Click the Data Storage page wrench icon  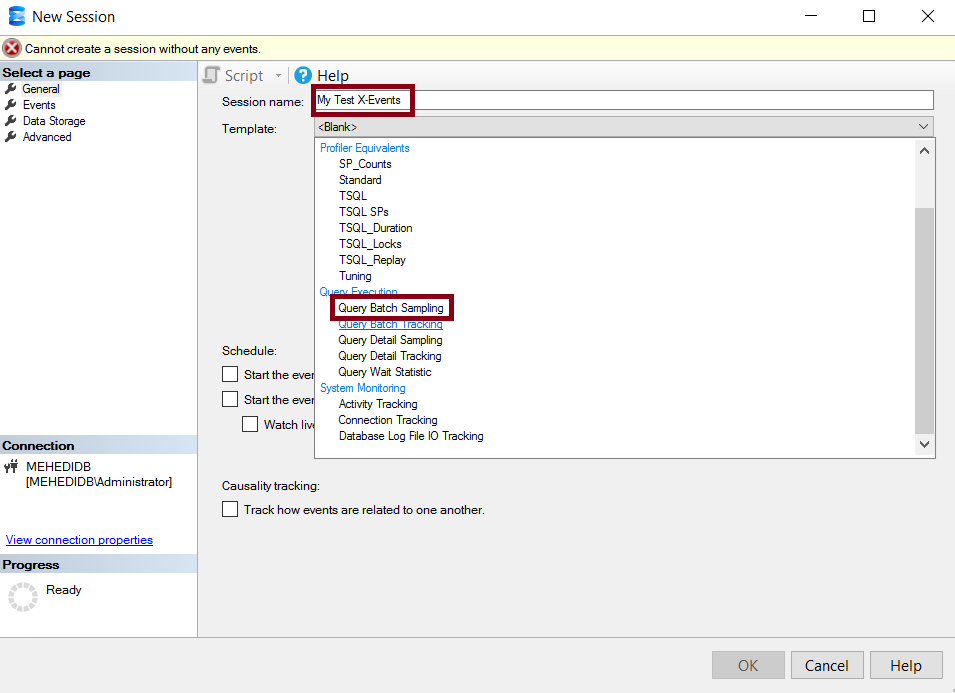(11, 121)
